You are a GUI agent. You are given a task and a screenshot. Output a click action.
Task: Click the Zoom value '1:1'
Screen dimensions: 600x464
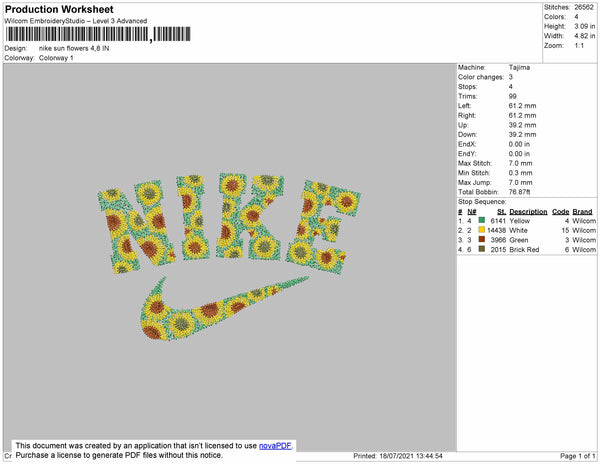[x=579, y=46]
